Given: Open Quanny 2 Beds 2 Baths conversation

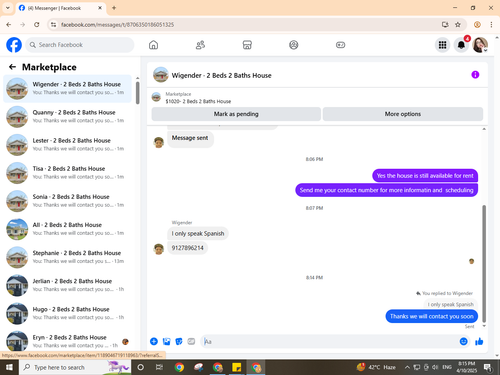Looking at the screenshot, I should click(x=67, y=117).
